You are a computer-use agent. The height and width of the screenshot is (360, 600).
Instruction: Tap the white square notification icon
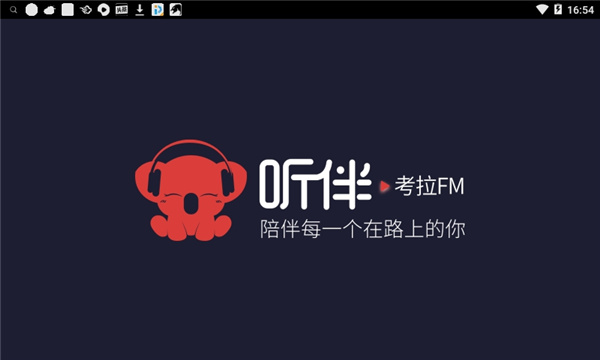point(68,10)
